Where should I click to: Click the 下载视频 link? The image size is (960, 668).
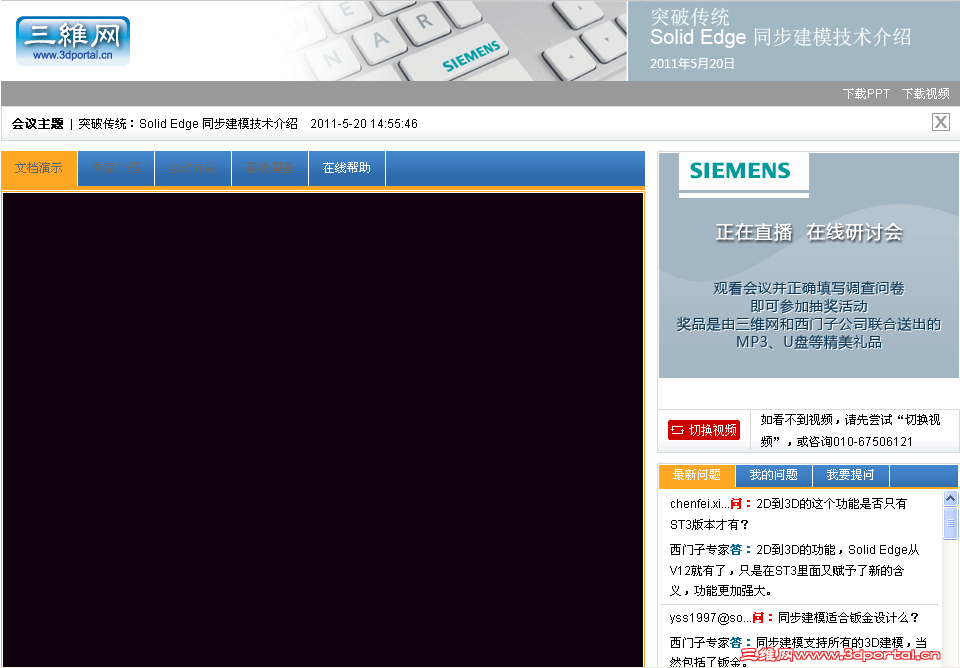pyautogui.click(x=925, y=94)
